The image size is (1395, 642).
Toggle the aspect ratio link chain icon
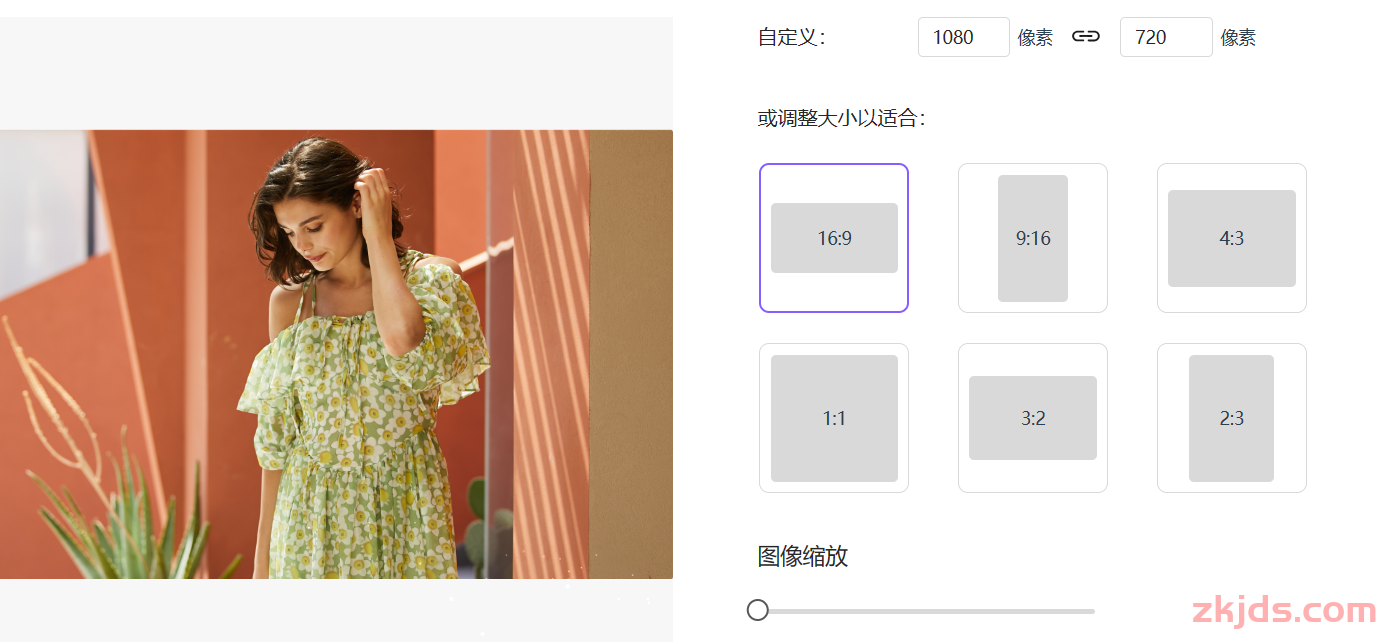1086,37
